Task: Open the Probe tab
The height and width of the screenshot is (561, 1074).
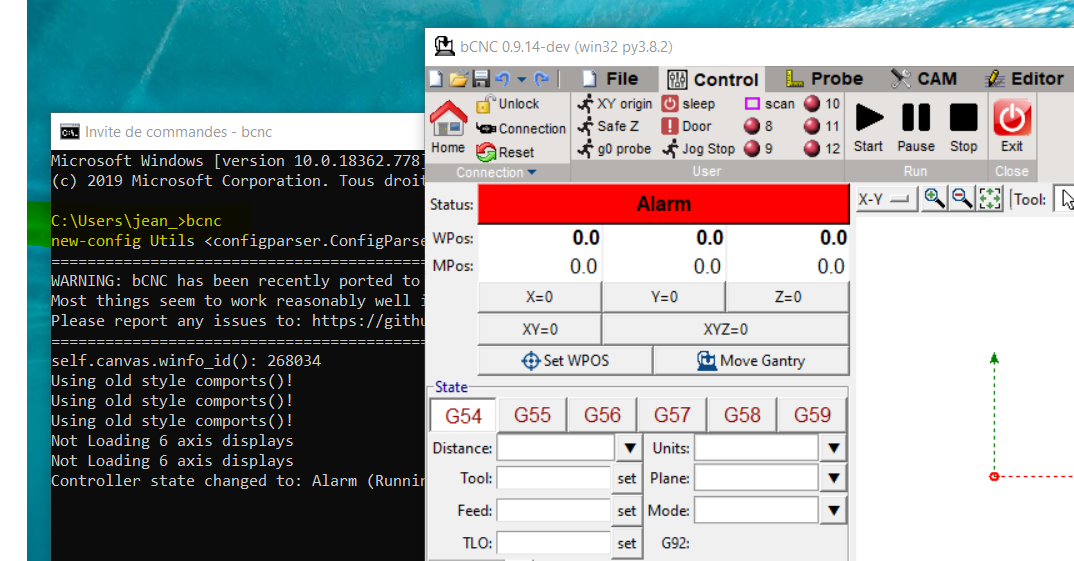Action: pos(824,79)
